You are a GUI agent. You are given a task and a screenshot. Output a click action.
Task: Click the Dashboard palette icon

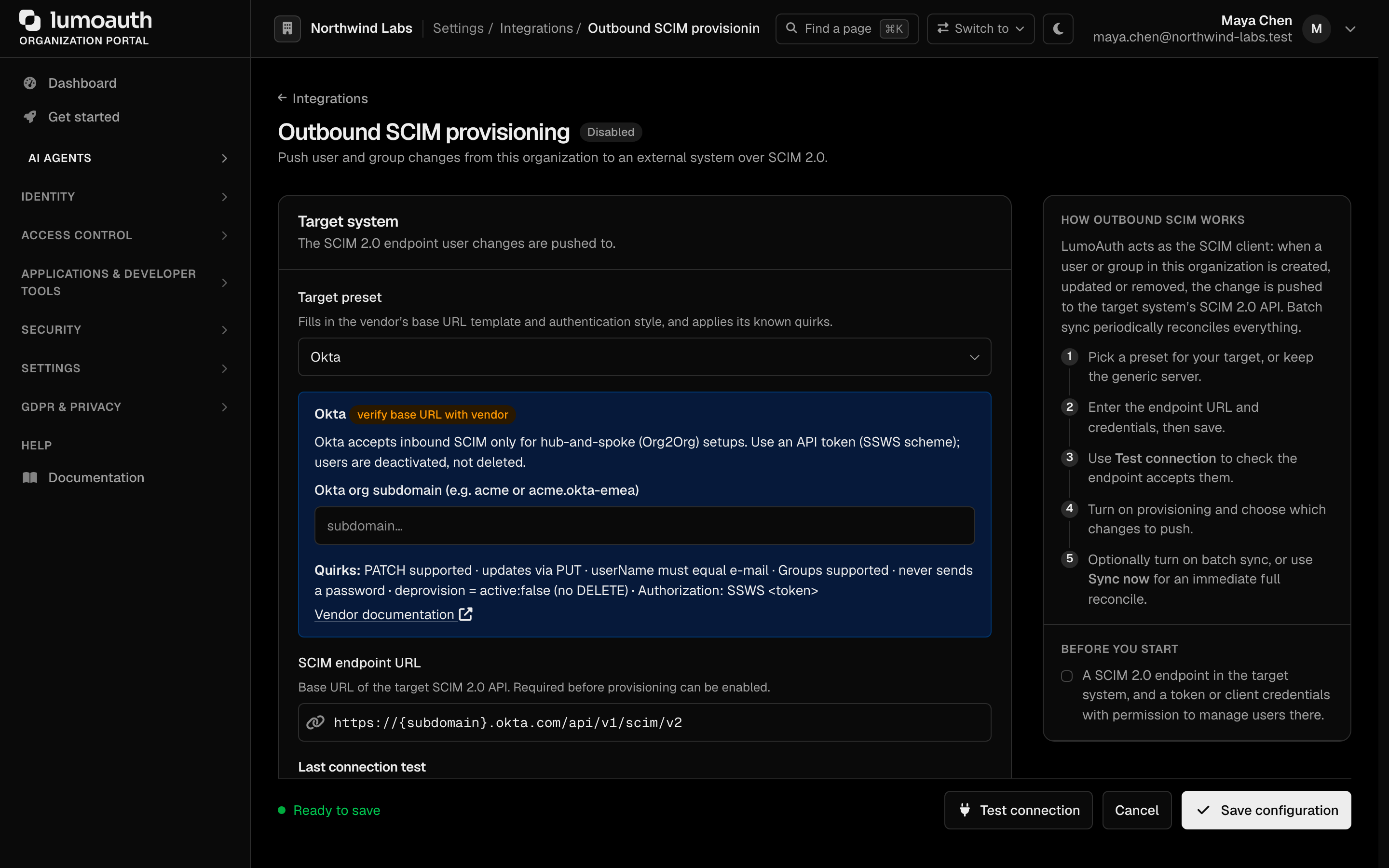(30, 83)
